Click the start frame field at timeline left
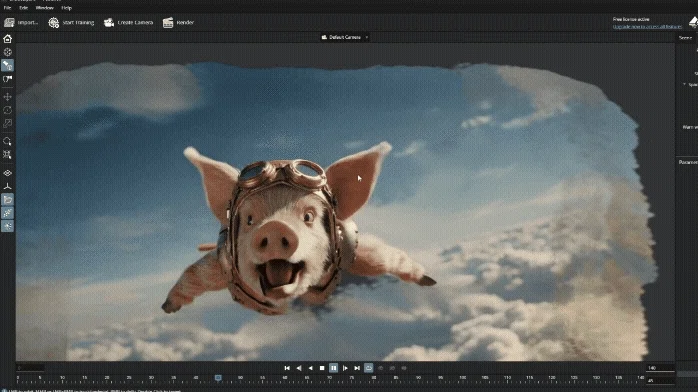 point(30,368)
